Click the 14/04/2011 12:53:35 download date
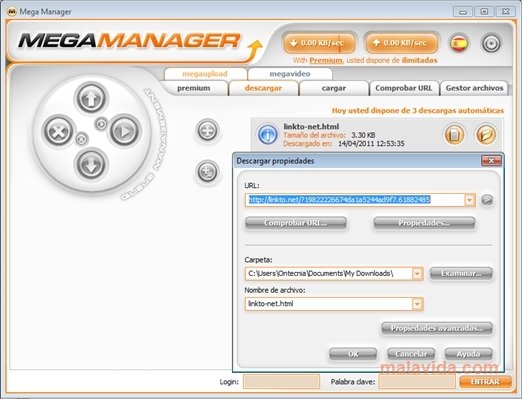 (371, 144)
